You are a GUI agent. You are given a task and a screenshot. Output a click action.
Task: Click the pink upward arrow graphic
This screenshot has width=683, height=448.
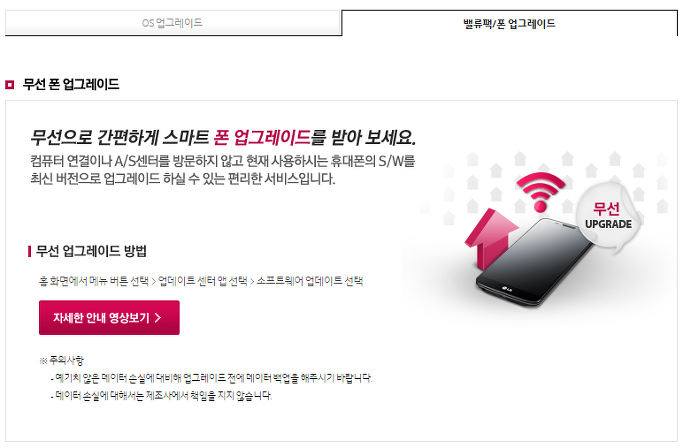(x=491, y=238)
